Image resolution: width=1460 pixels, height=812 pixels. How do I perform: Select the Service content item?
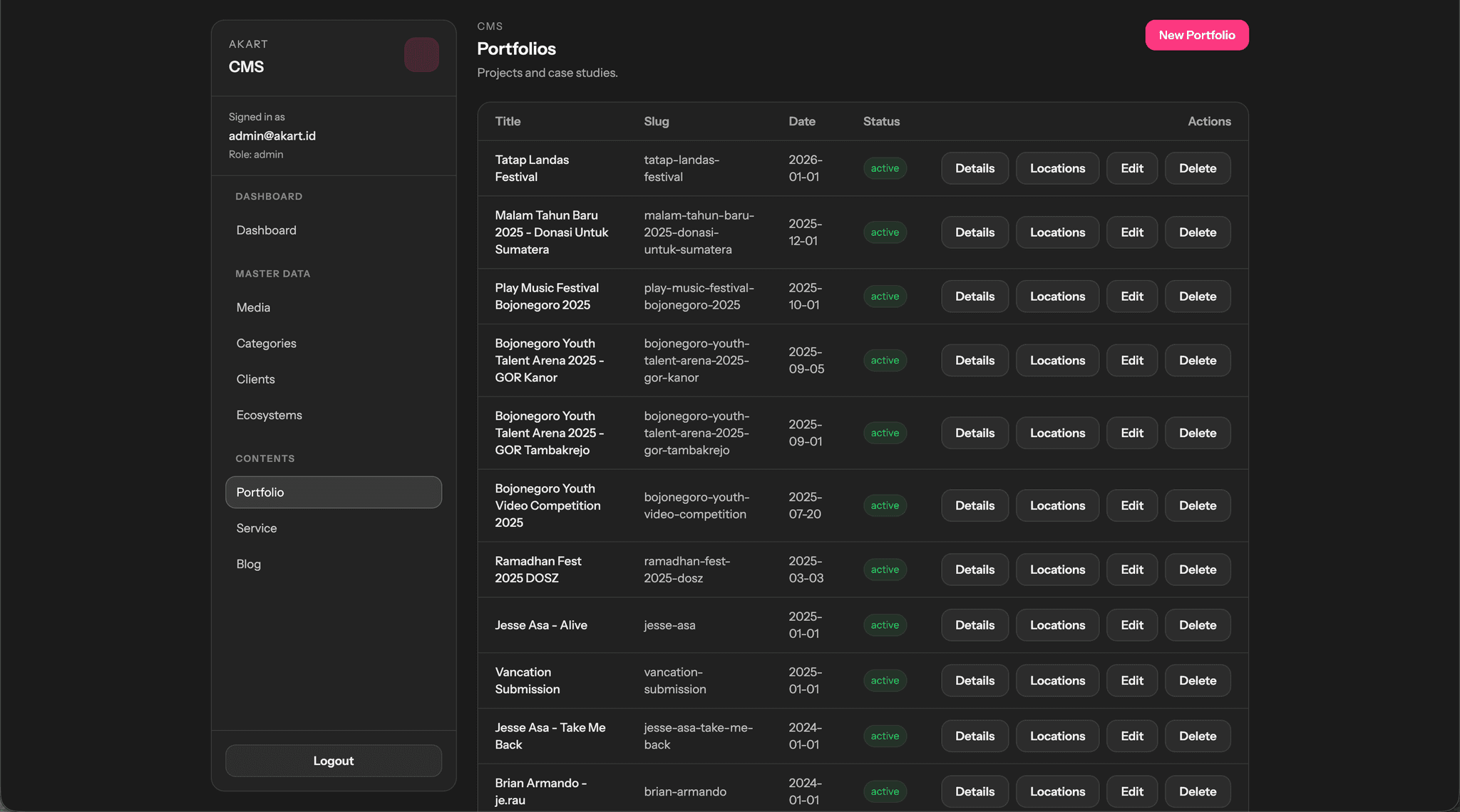(256, 528)
